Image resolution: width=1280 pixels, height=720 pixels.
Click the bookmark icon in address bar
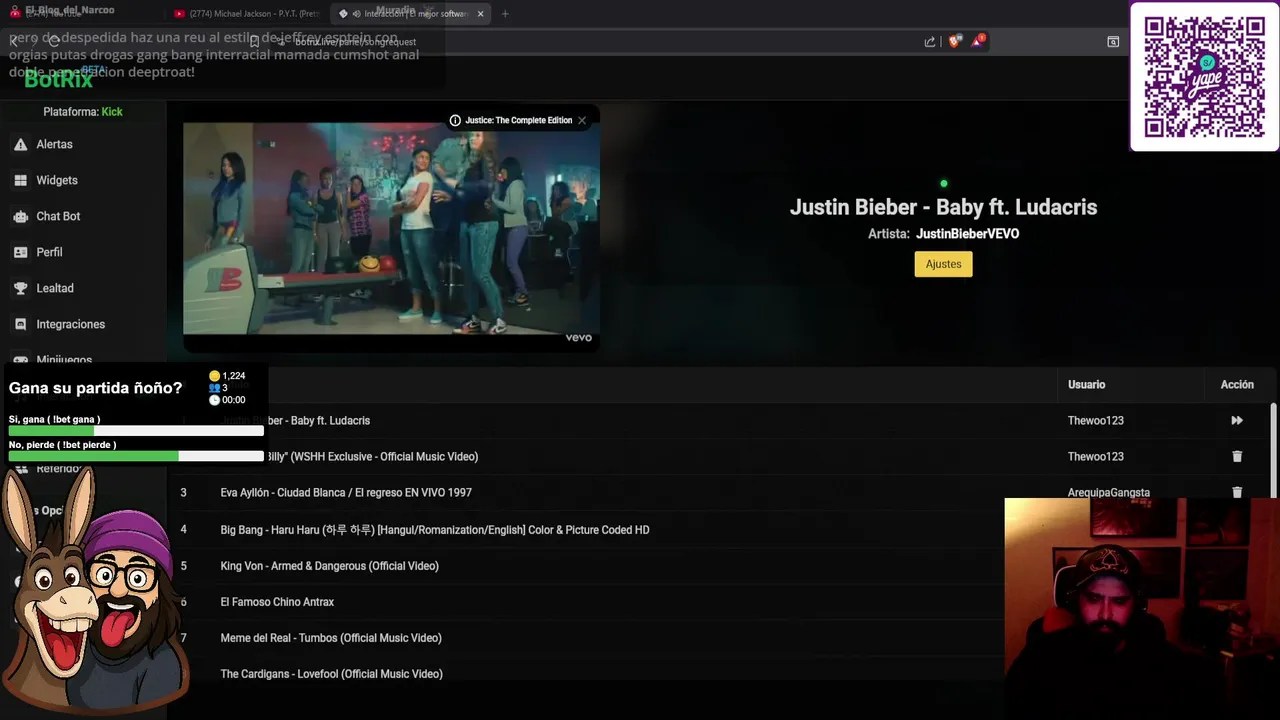[x=255, y=42]
